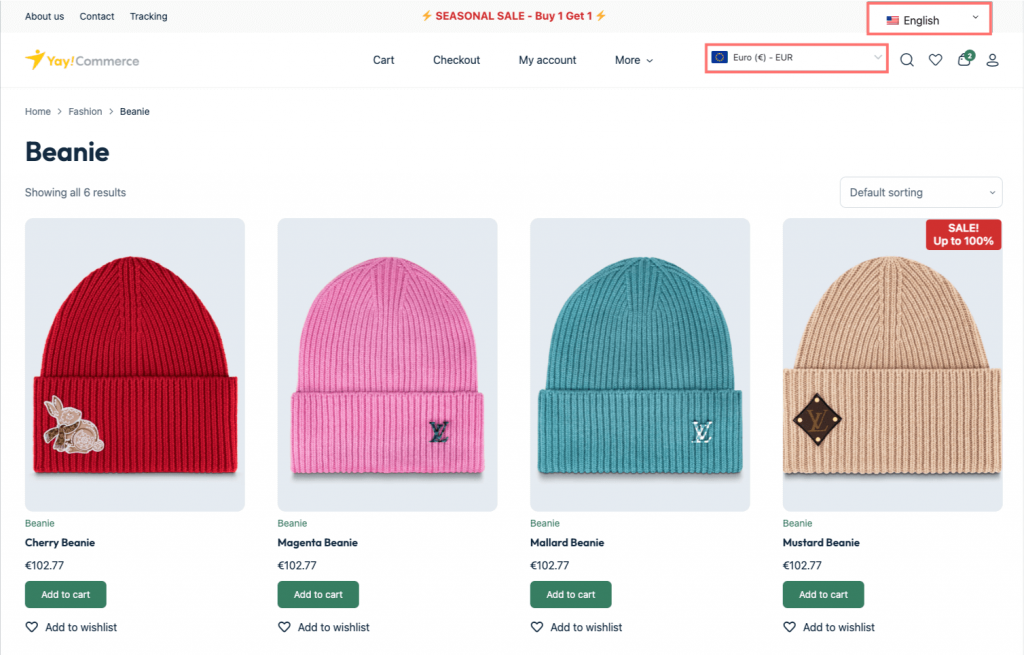Open the Tracking link in top bar

(149, 17)
